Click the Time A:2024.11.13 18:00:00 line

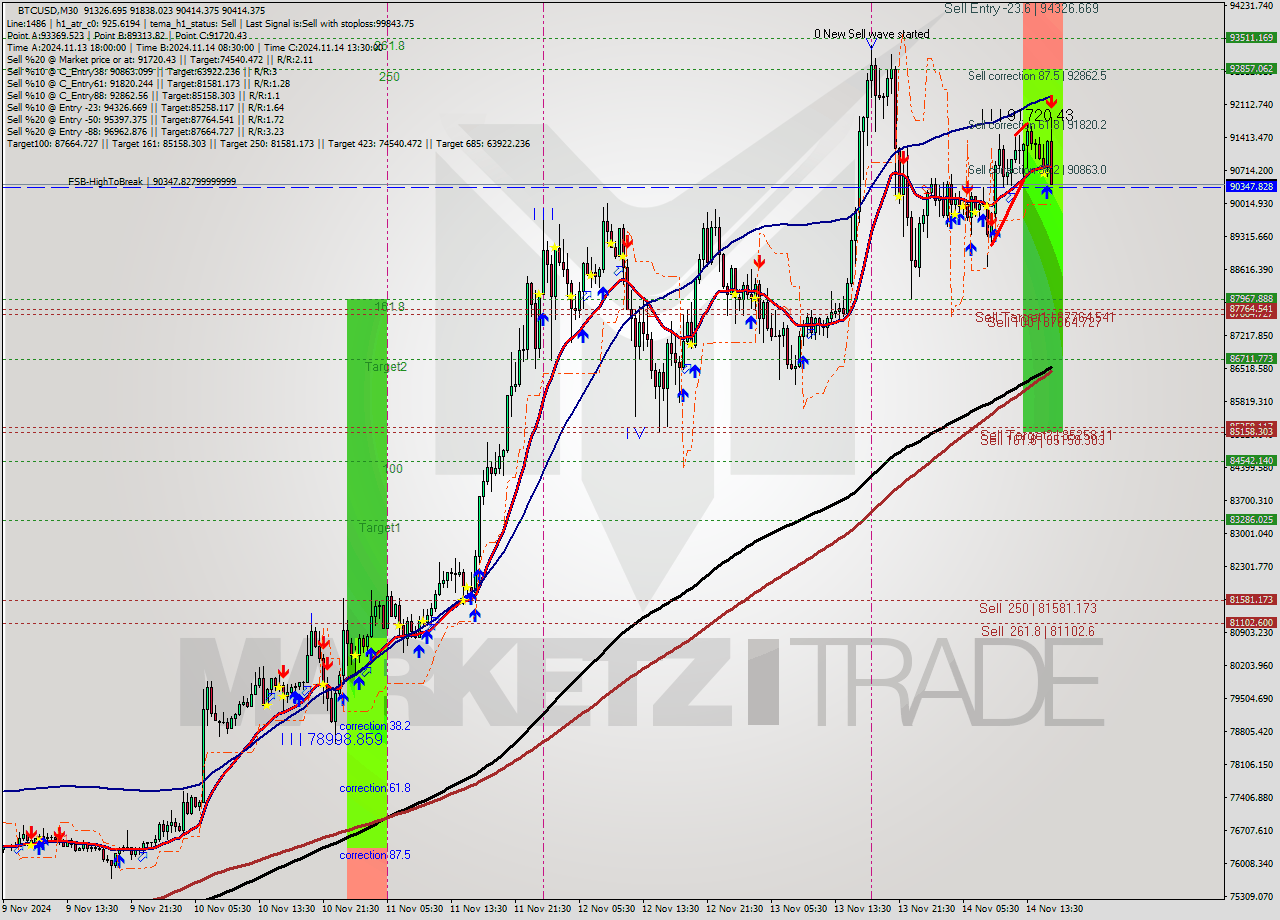(67, 47)
